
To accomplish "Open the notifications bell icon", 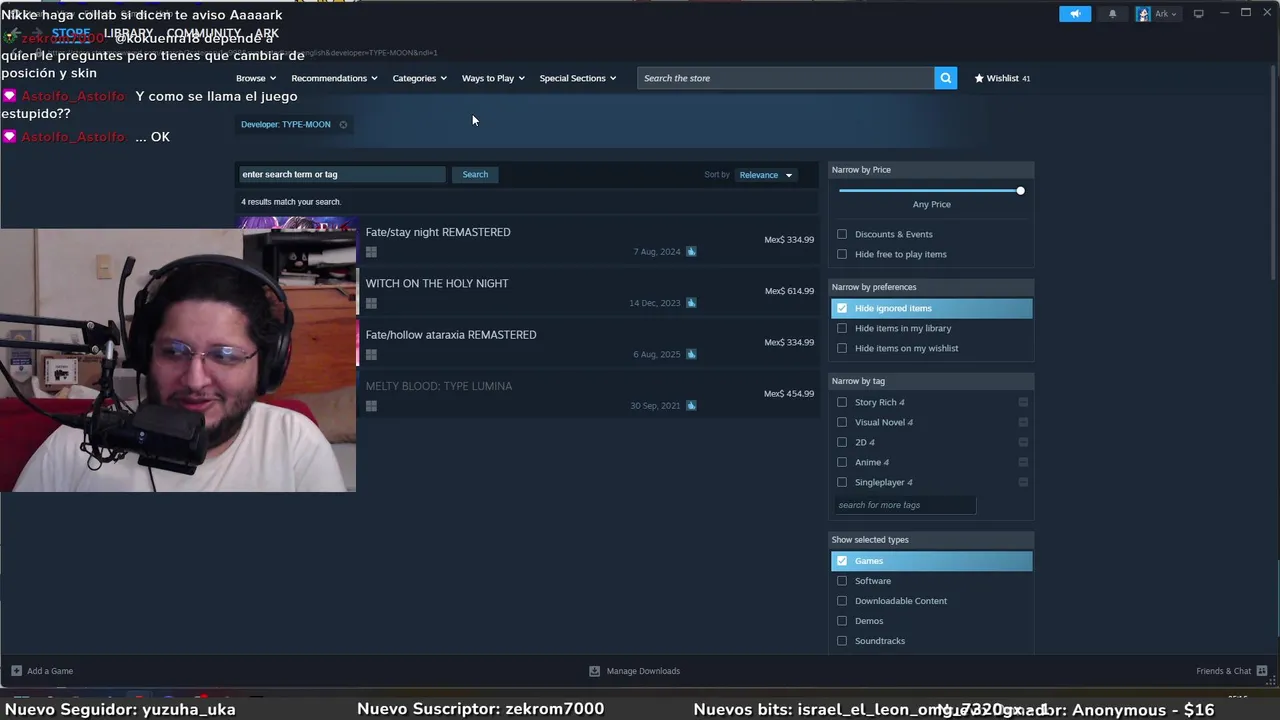I will click(x=1112, y=14).
